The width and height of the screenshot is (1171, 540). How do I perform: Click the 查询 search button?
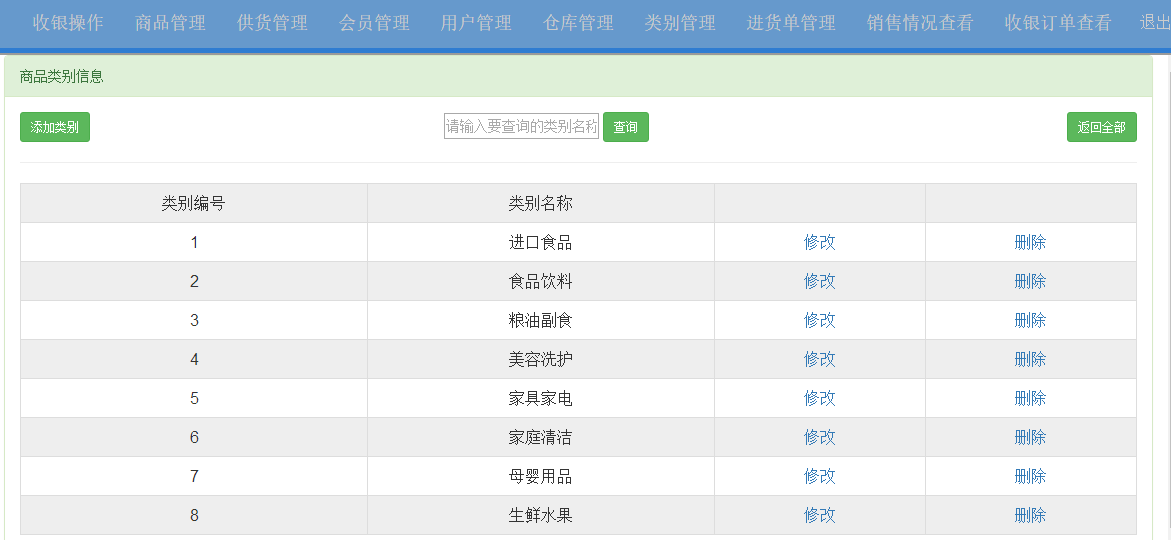[626, 127]
